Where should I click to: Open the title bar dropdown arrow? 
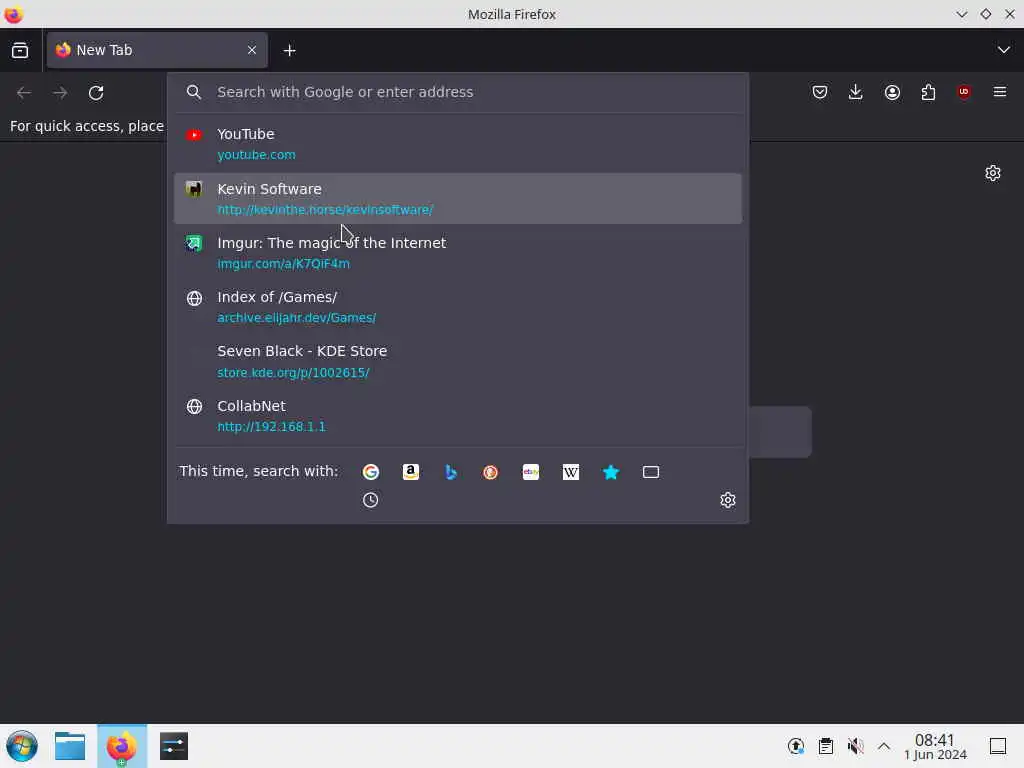(961, 14)
